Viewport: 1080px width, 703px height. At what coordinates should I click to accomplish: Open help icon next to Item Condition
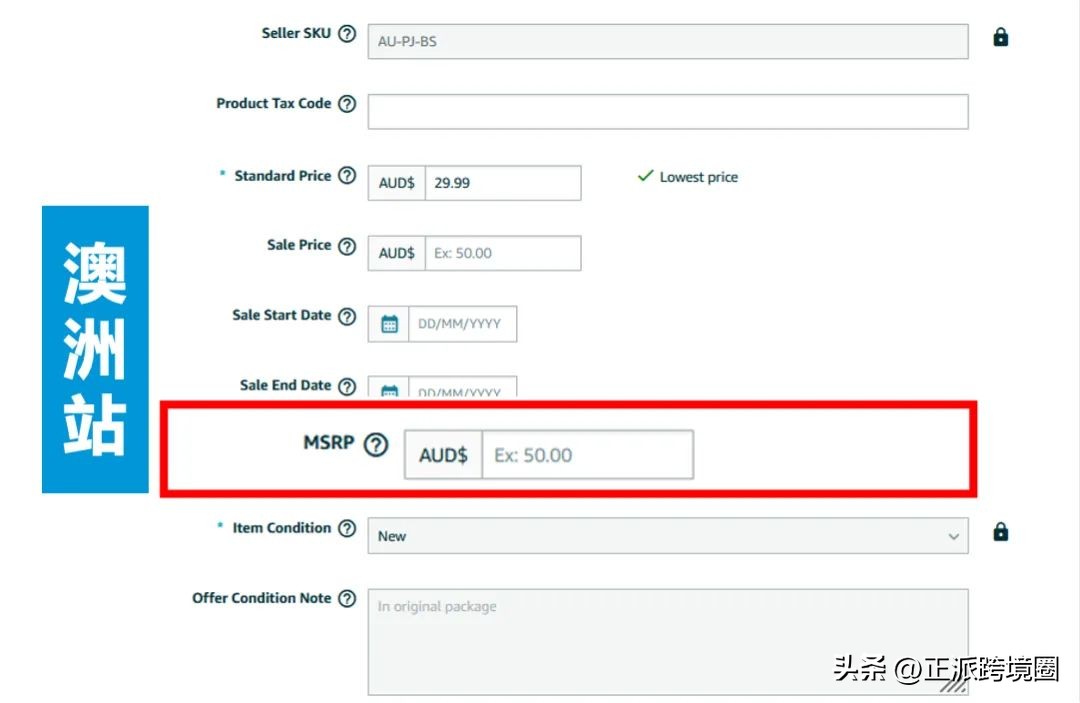(347, 528)
